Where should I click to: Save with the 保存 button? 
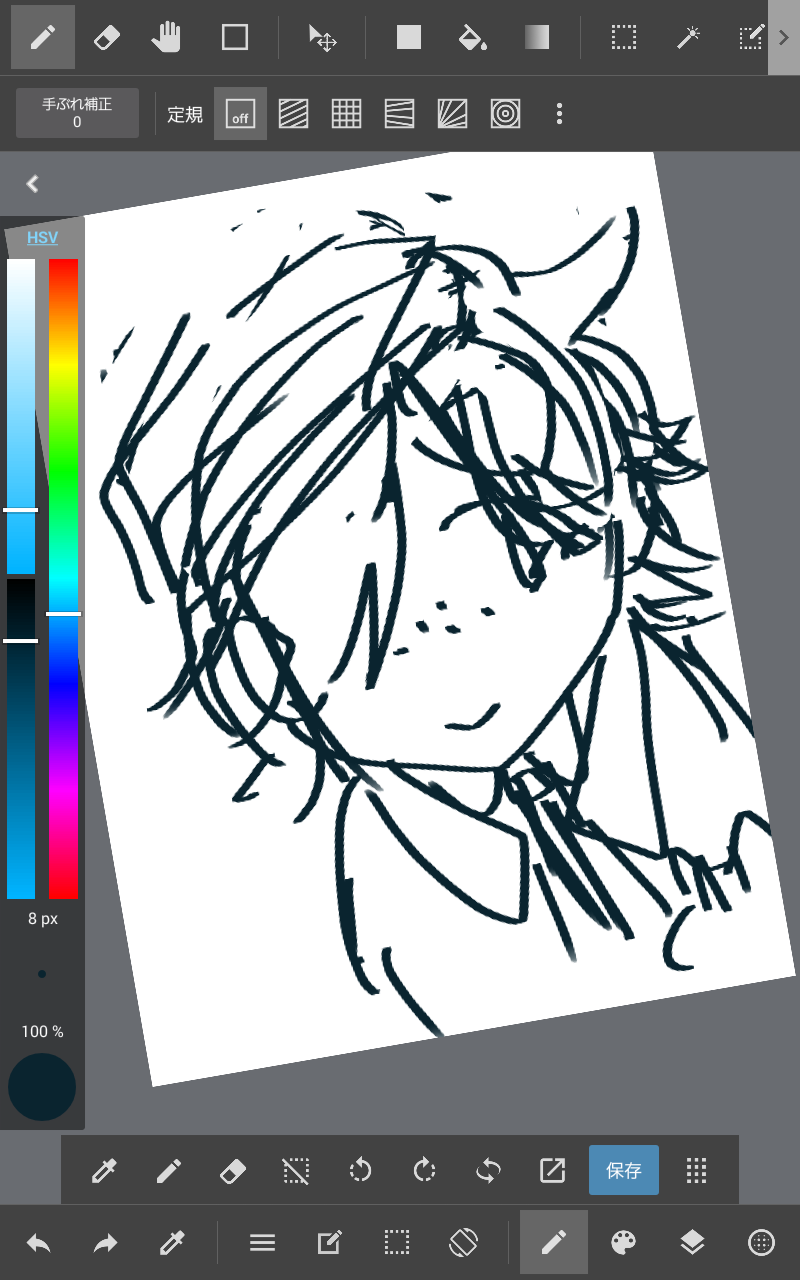pos(624,1170)
